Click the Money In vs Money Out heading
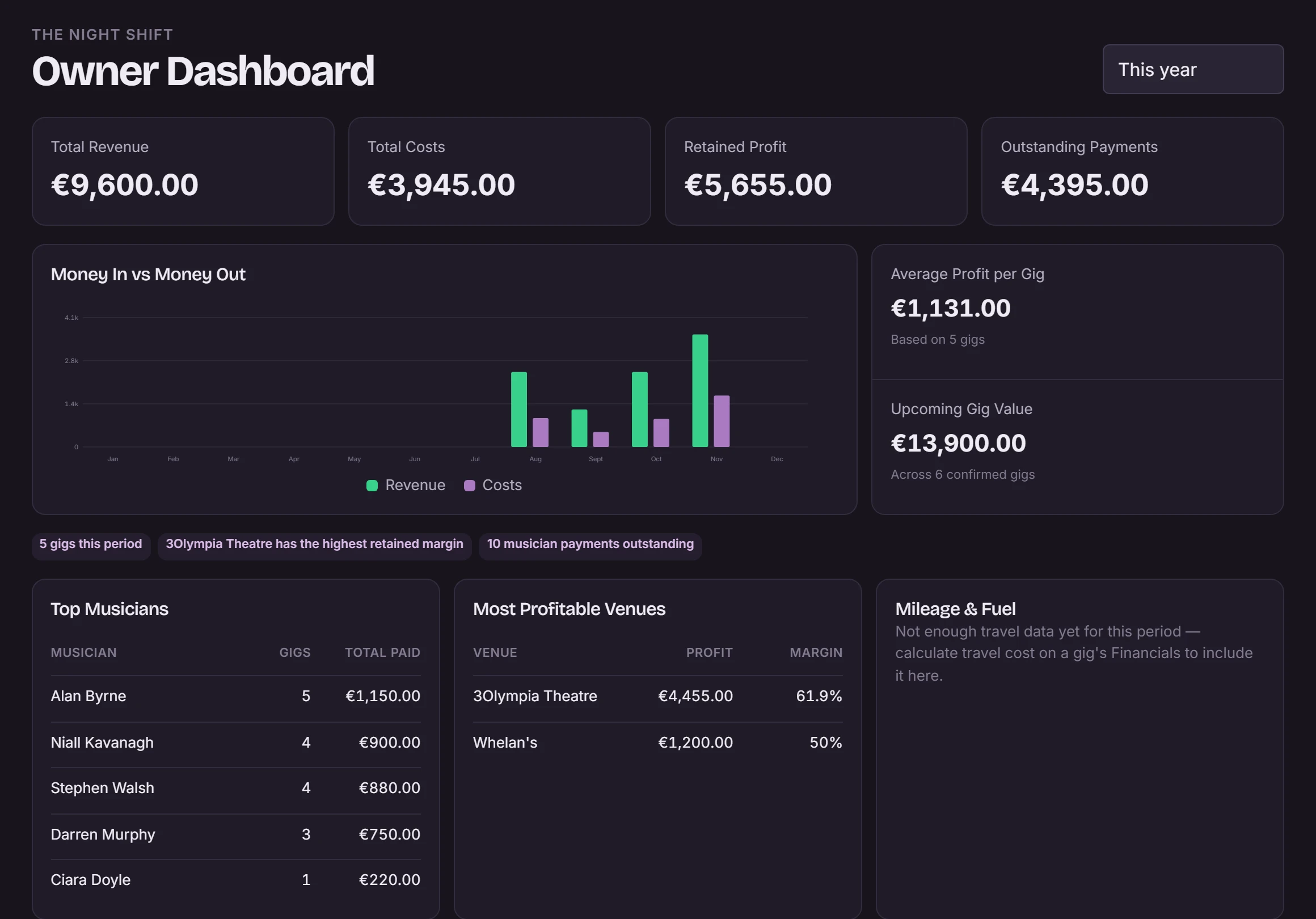 pyautogui.click(x=148, y=275)
